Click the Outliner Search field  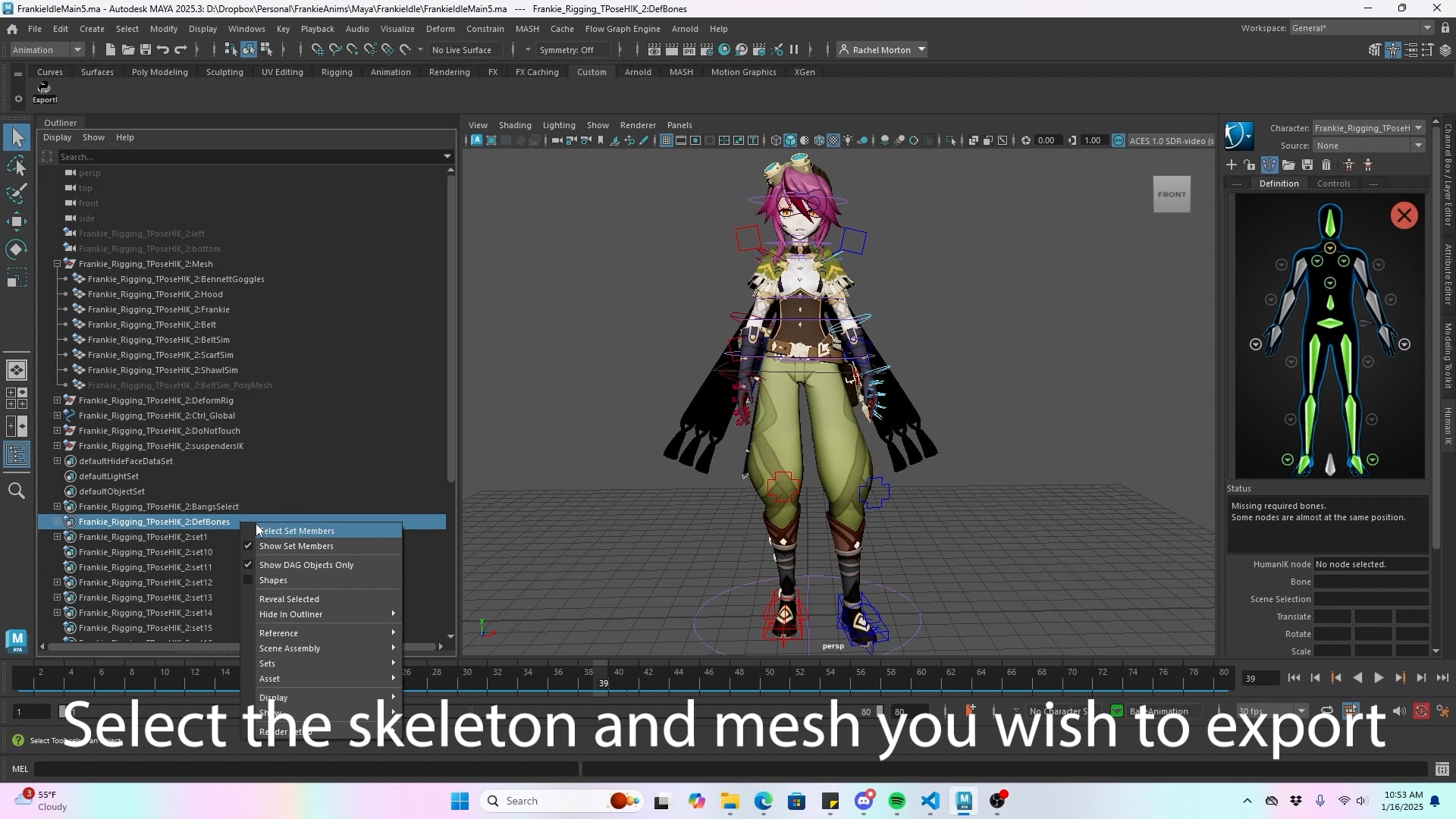pyautogui.click(x=250, y=157)
